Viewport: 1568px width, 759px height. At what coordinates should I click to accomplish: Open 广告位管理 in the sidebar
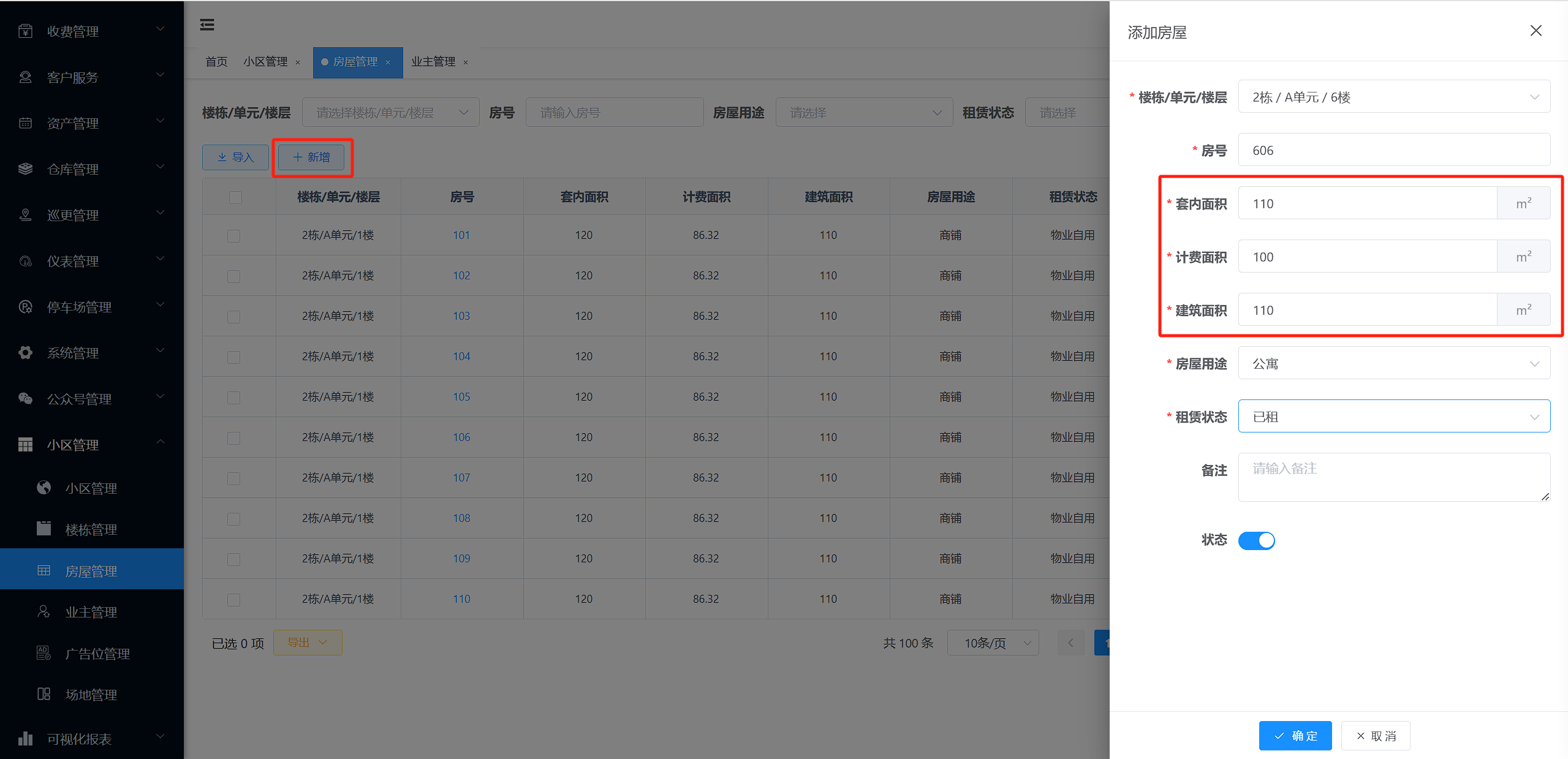click(x=92, y=654)
